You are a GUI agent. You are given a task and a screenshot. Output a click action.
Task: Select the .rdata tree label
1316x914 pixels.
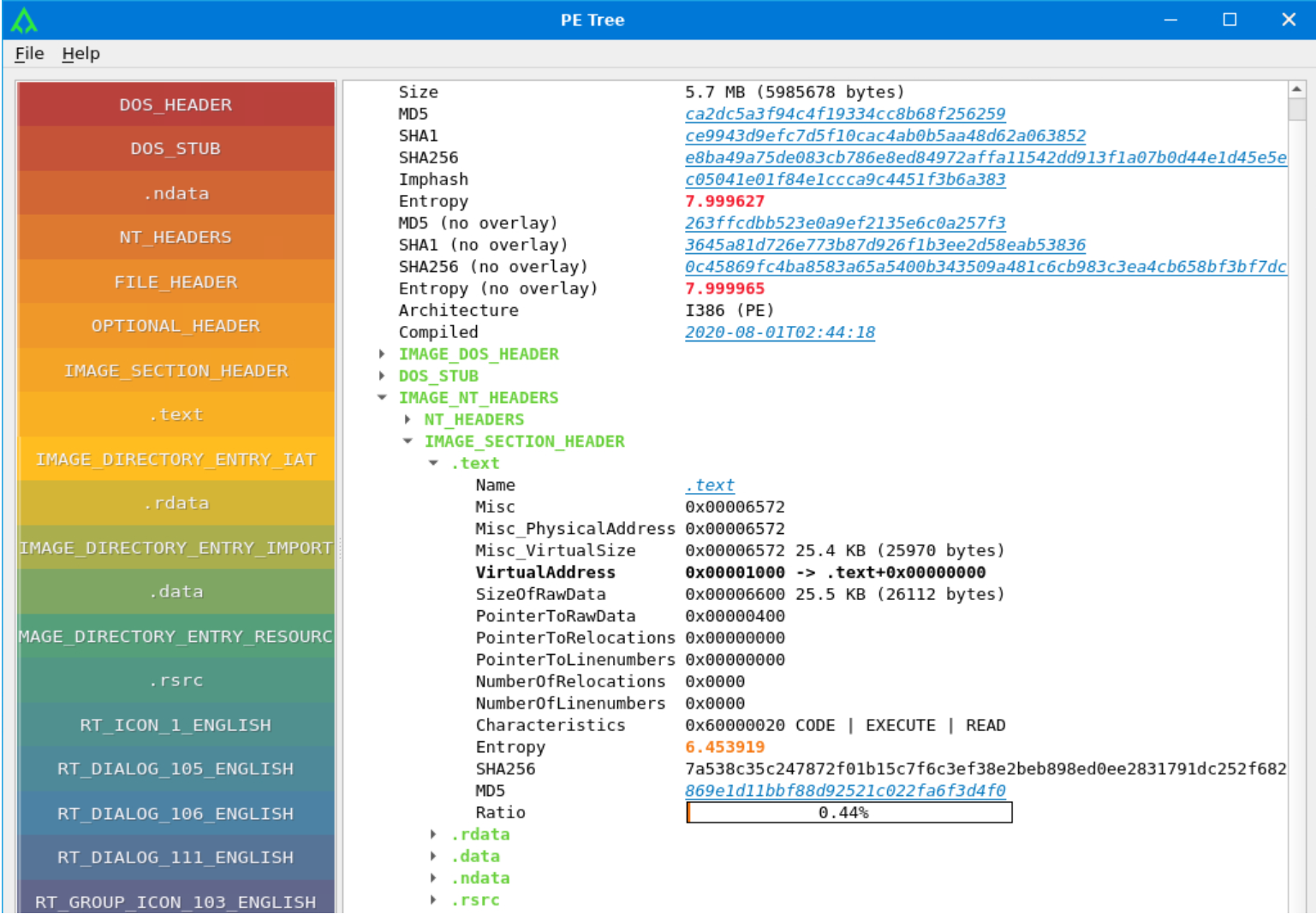click(x=480, y=834)
